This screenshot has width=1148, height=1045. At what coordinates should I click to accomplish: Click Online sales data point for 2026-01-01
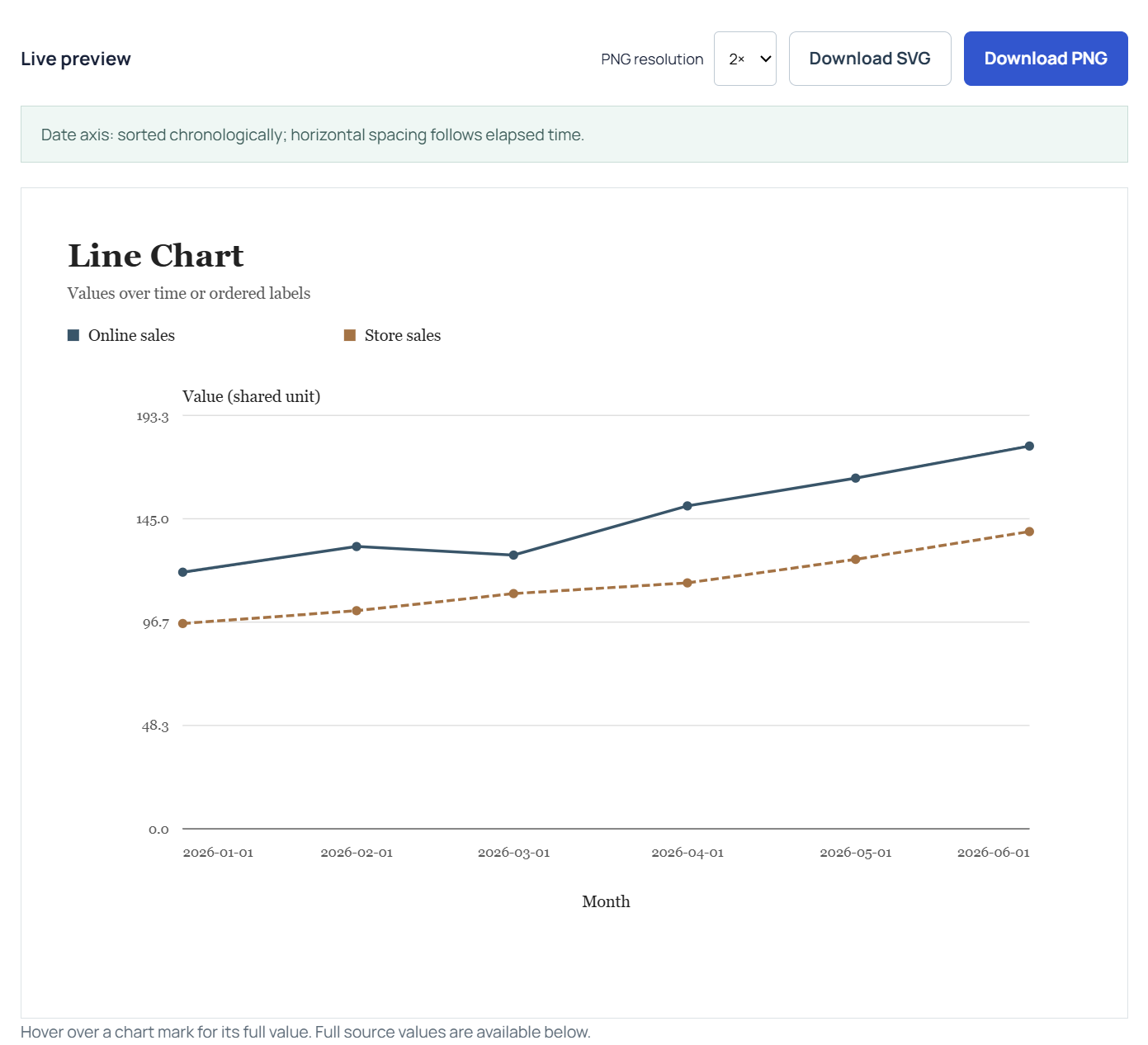click(183, 572)
